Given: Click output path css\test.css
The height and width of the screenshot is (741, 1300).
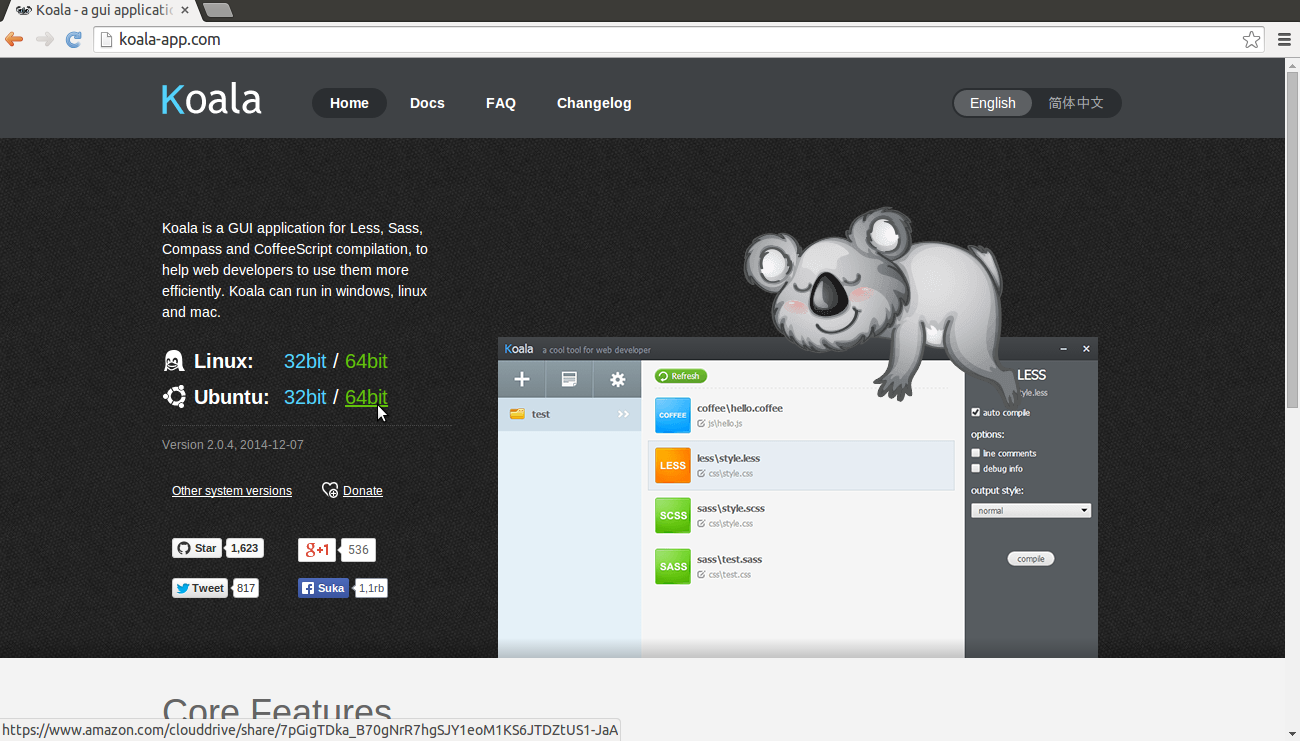Looking at the screenshot, I should point(730,575).
